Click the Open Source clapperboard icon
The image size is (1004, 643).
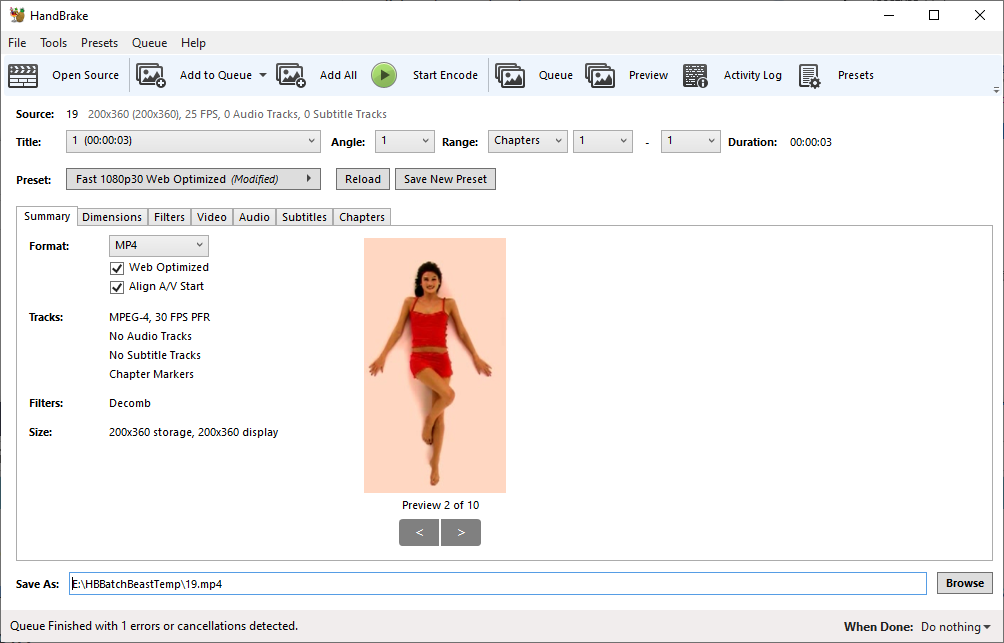(23, 76)
